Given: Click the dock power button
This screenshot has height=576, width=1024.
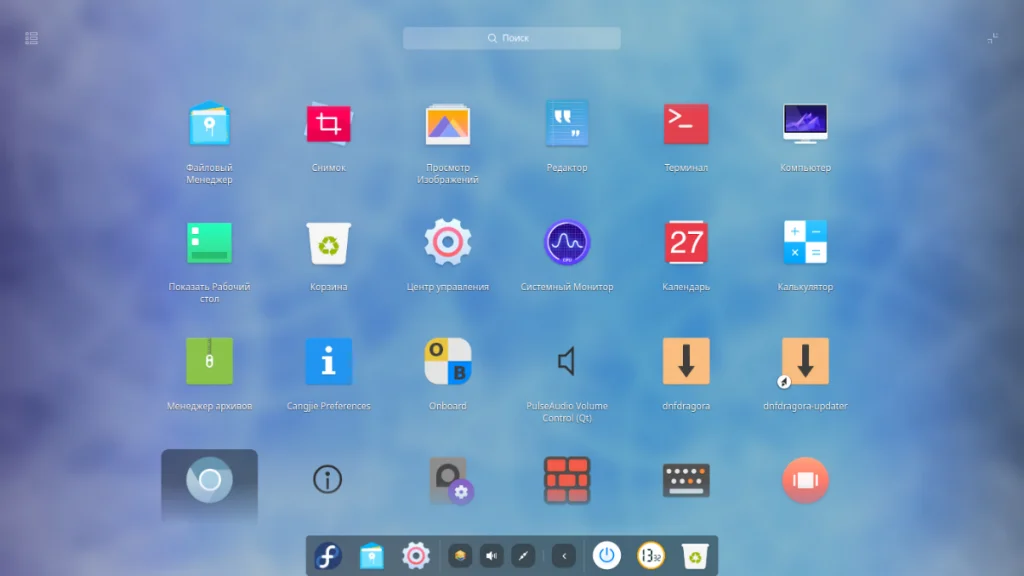Looking at the screenshot, I should tap(607, 556).
